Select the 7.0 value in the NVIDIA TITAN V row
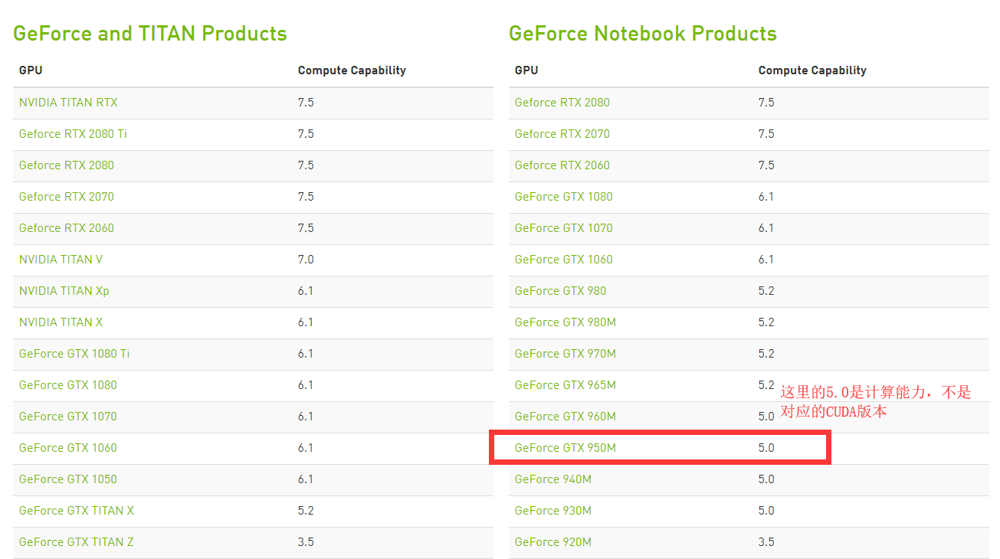 (x=305, y=259)
